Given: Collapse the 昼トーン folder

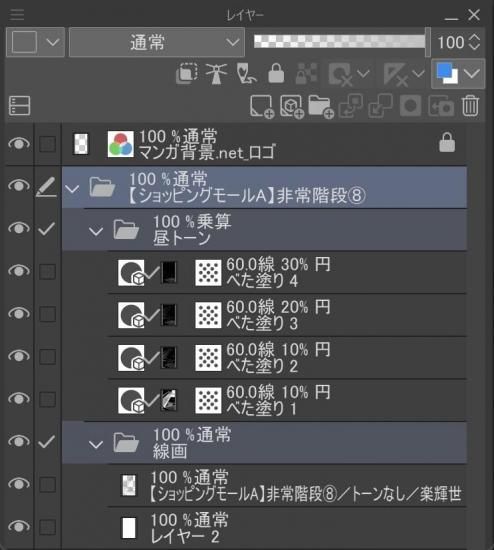Looking at the screenshot, I should pyautogui.click(x=95, y=231).
